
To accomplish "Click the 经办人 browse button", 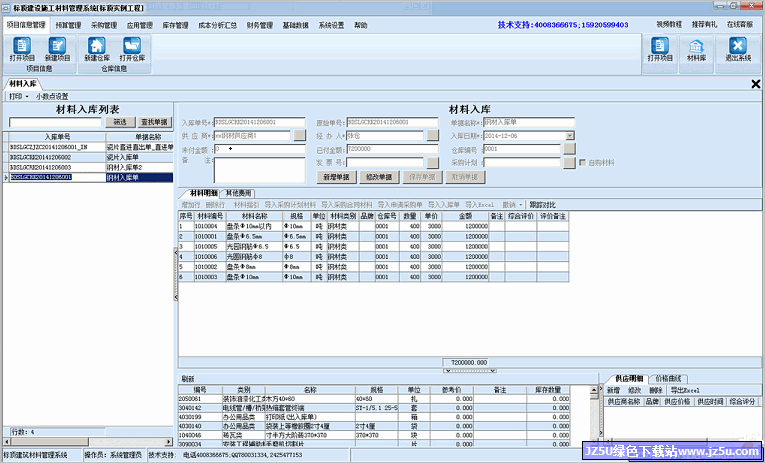I will pos(432,136).
